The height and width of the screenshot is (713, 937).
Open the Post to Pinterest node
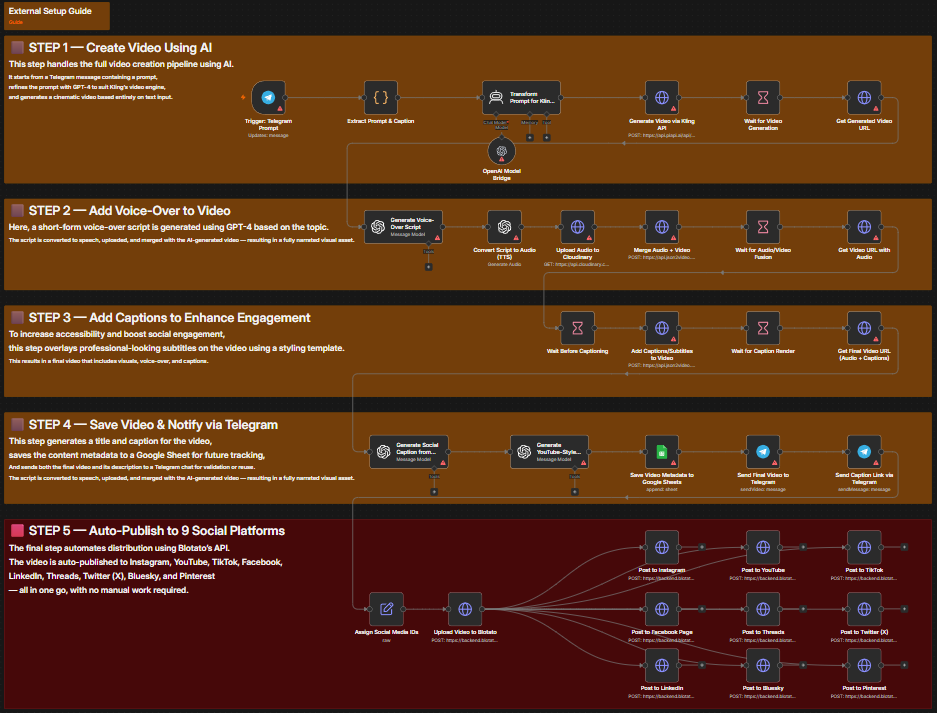pos(864,665)
